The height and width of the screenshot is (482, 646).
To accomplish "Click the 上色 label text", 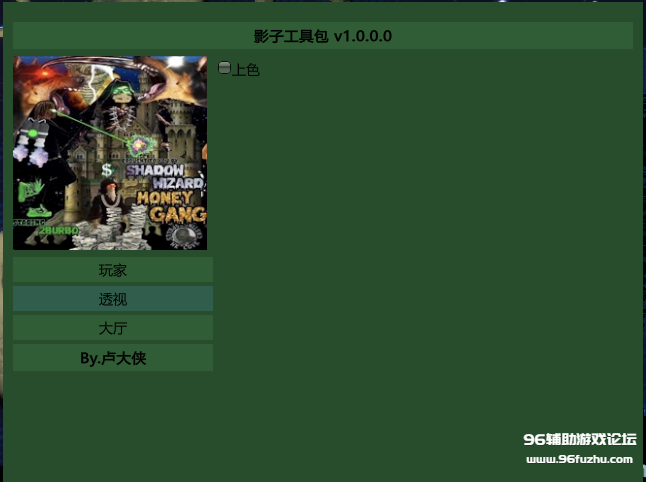I will tap(246, 70).
